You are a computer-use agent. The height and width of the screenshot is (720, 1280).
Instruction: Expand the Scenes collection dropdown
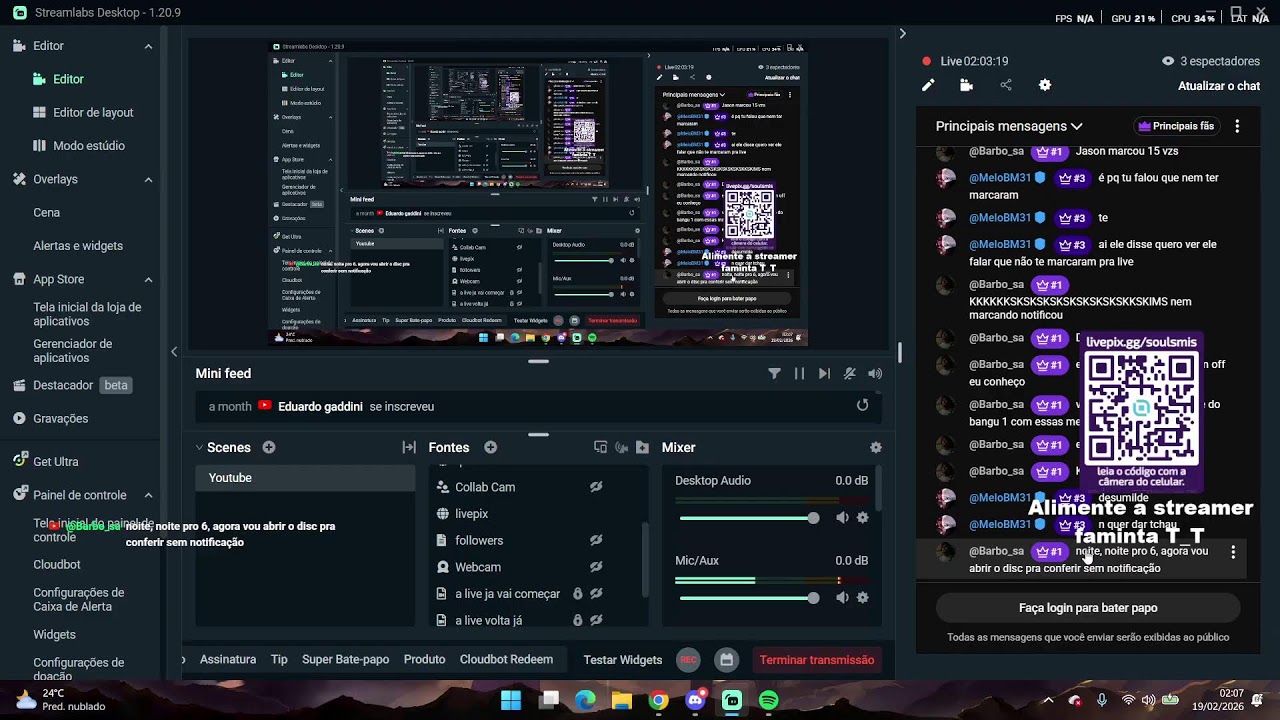tap(199, 447)
